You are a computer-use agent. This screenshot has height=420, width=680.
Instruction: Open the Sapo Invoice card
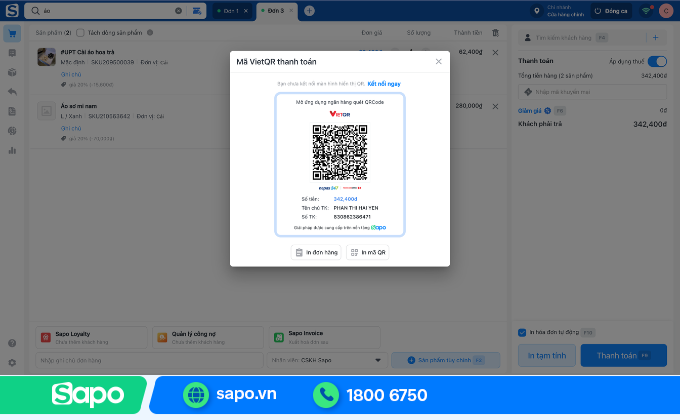point(324,338)
